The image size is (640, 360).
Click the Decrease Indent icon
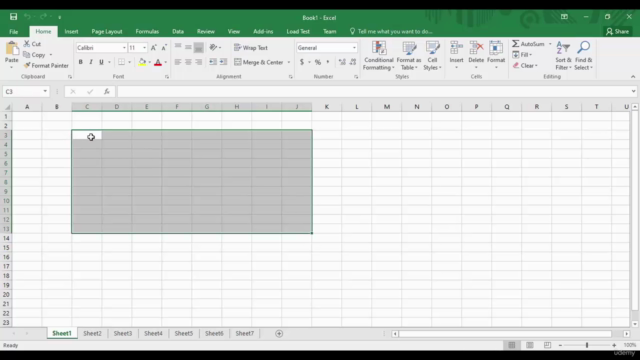tap(213, 62)
